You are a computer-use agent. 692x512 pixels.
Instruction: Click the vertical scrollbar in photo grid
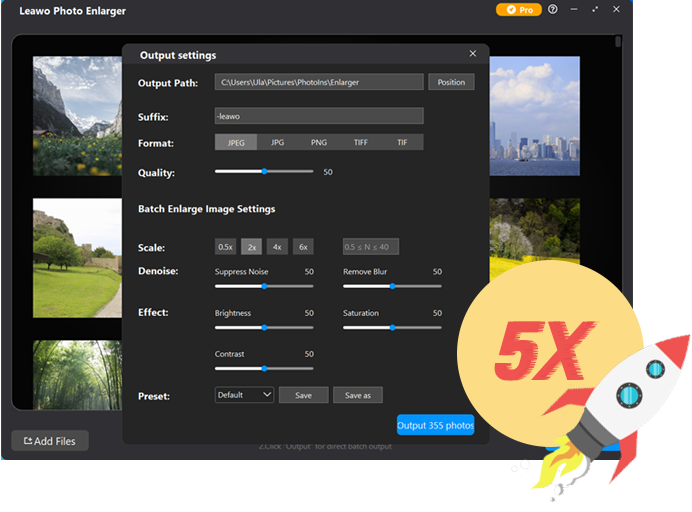pyautogui.click(x=618, y=42)
